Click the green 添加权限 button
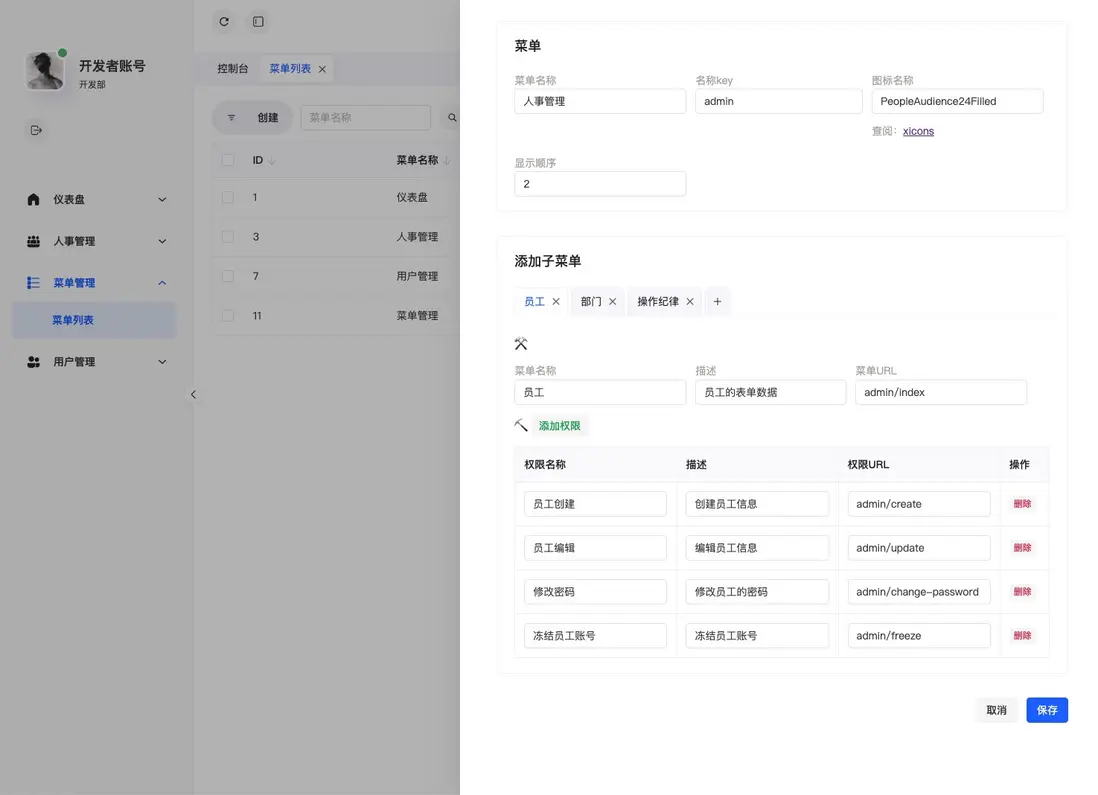The height and width of the screenshot is (795, 1098). tap(560, 426)
